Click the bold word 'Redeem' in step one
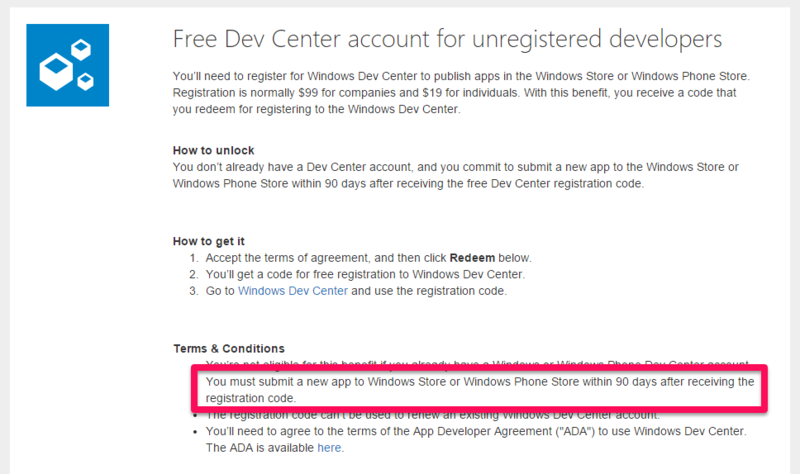800x474 pixels. point(472,258)
